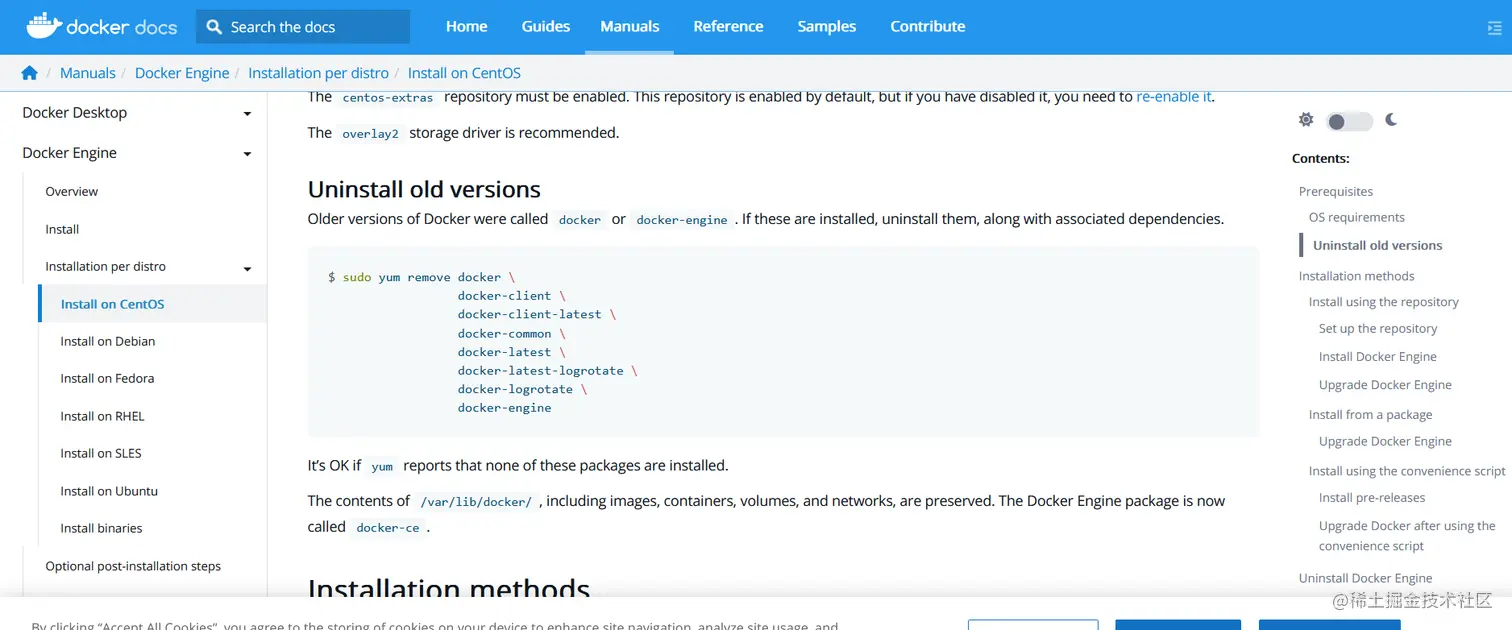Open Install on Ubuntu page

pos(109,491)
